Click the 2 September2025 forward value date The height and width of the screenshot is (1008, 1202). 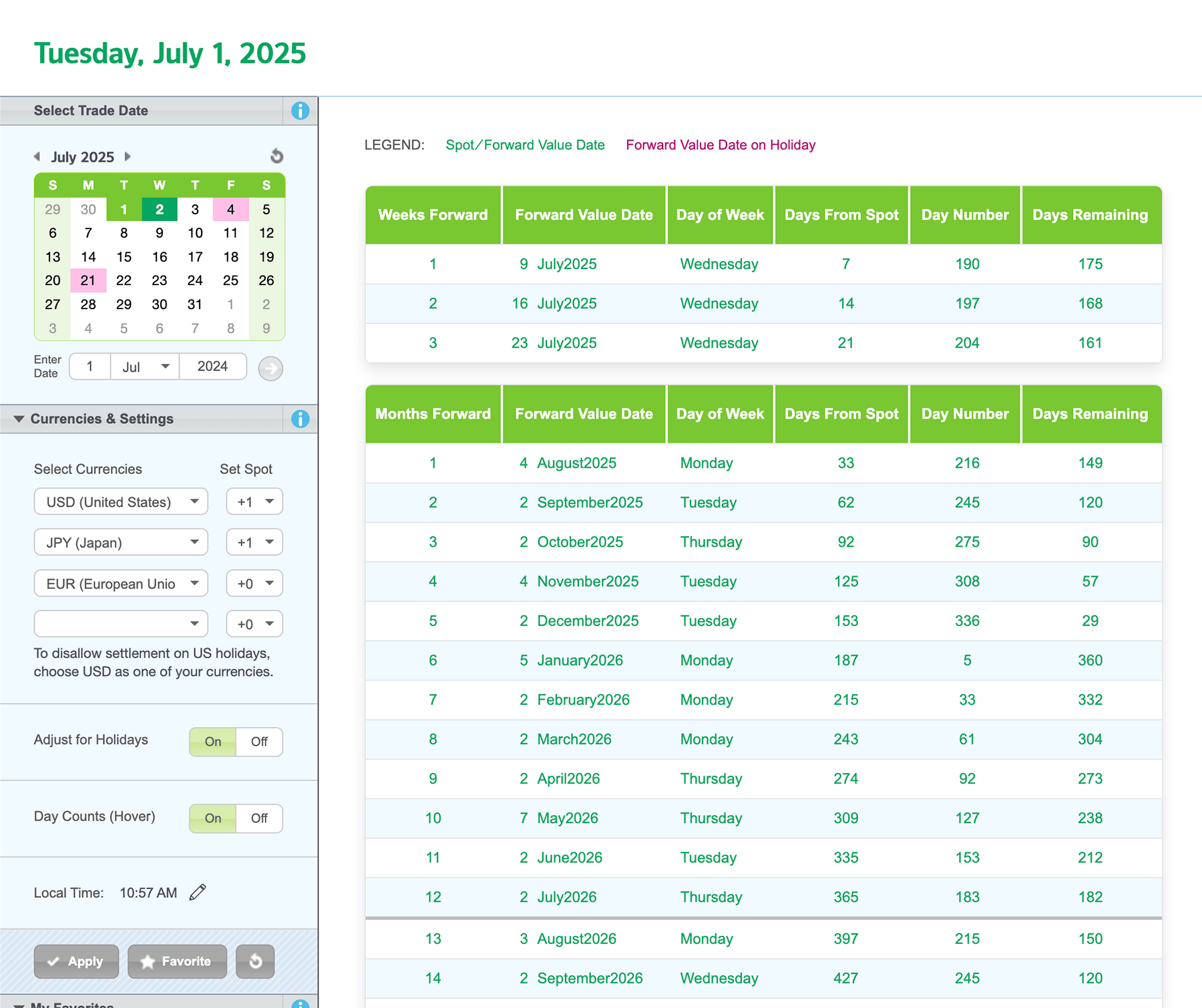coord(581,503)
